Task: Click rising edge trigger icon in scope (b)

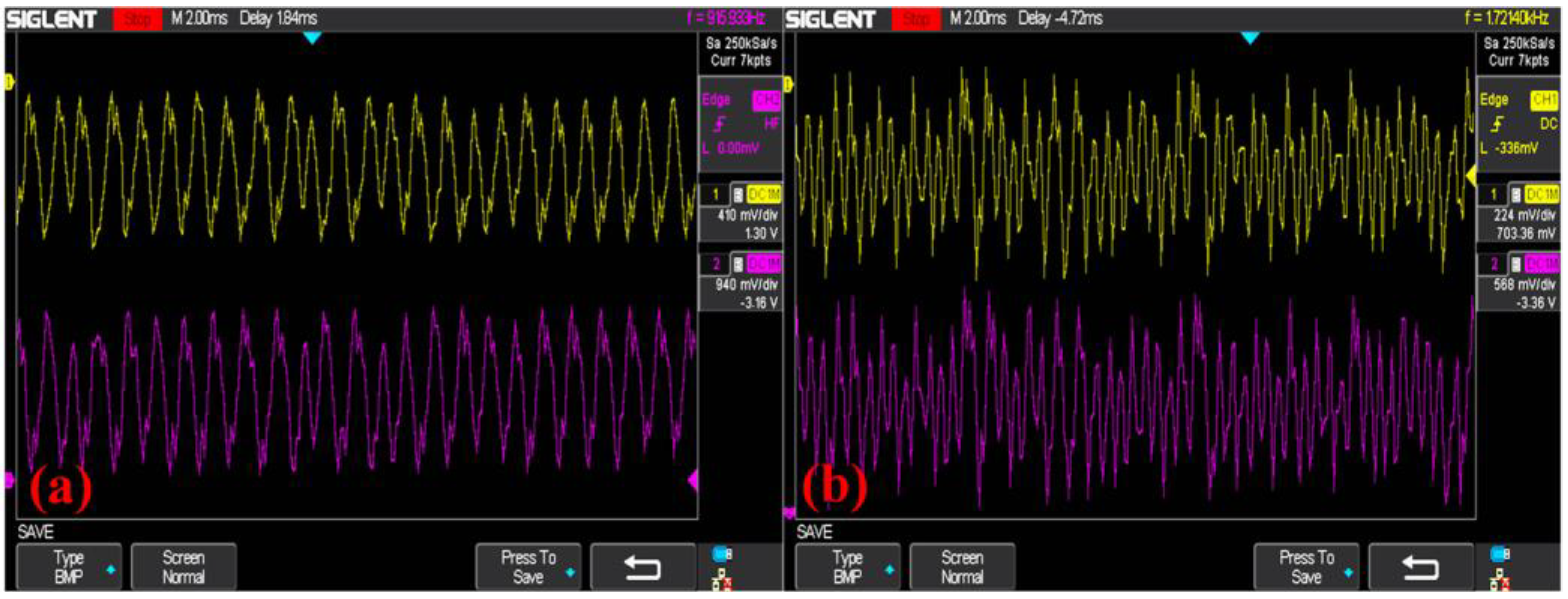Action: (x=1498, y=125)
